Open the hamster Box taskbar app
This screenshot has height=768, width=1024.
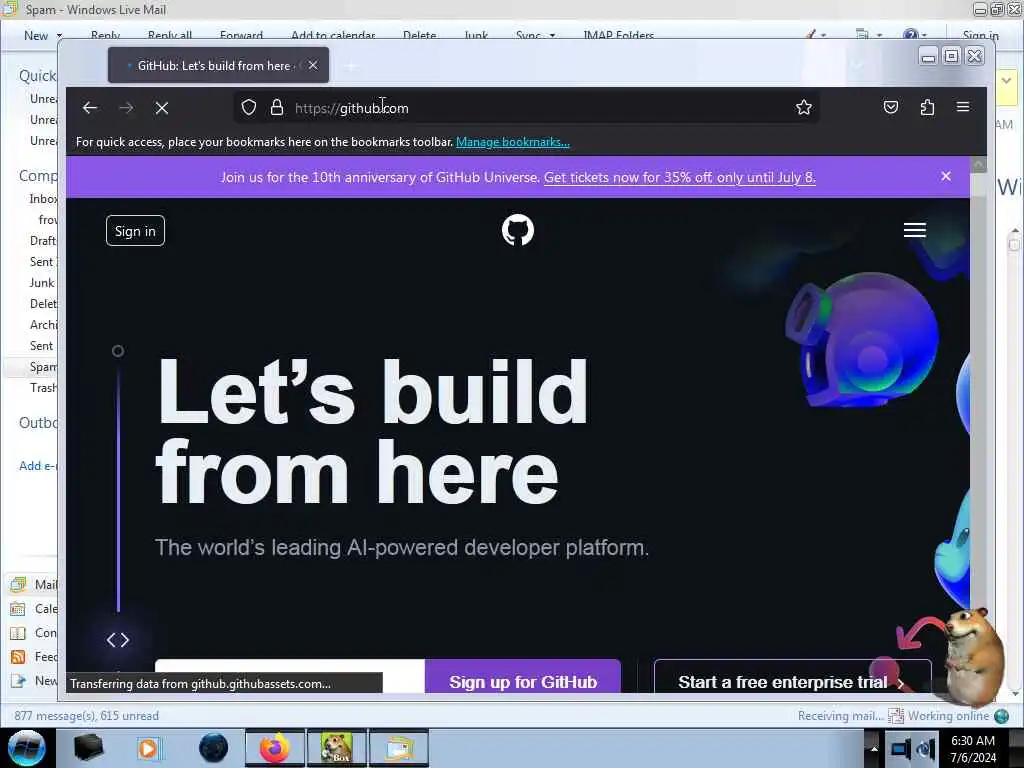[x=337, y=748]
